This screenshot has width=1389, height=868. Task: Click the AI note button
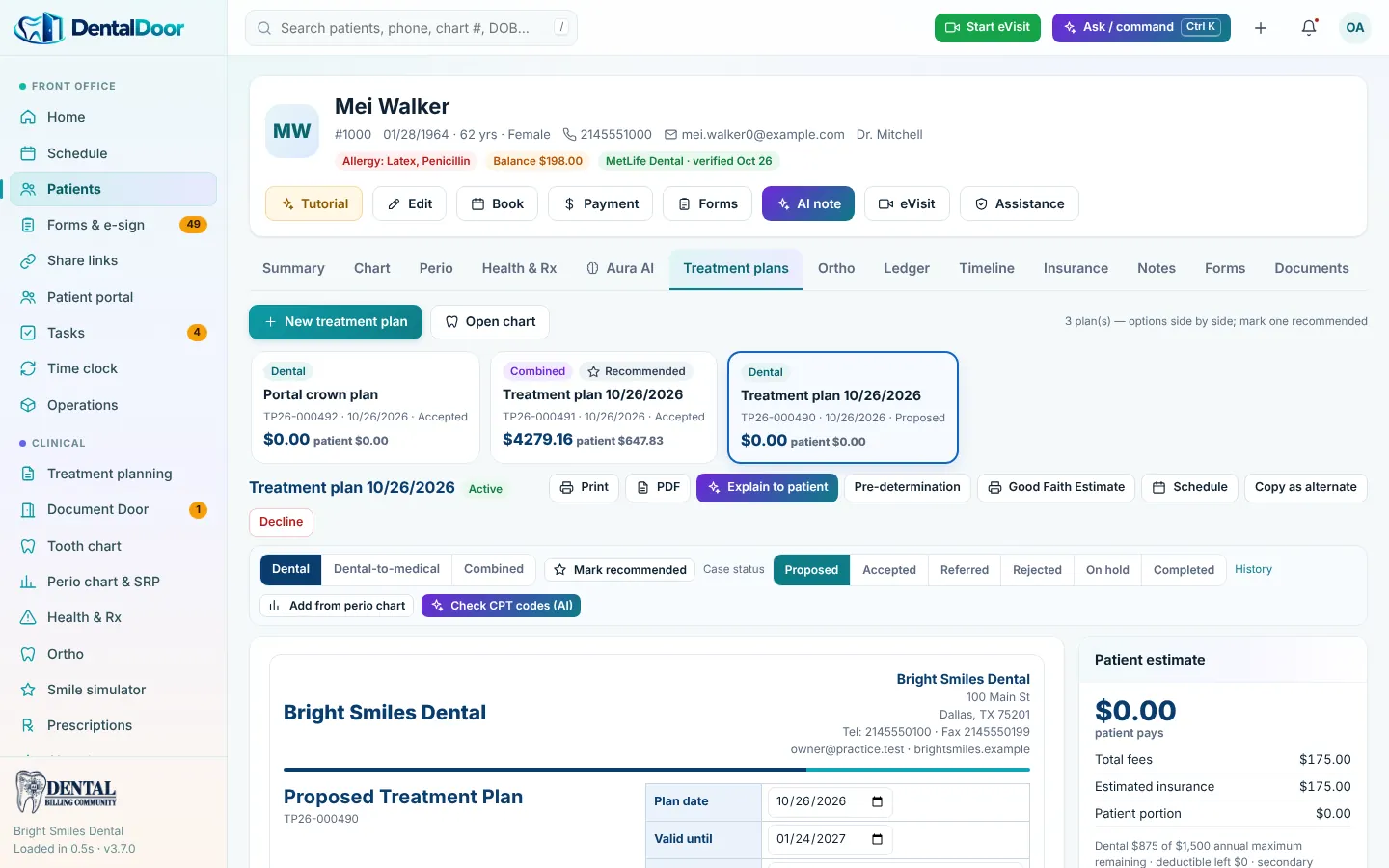coord(808,203)
